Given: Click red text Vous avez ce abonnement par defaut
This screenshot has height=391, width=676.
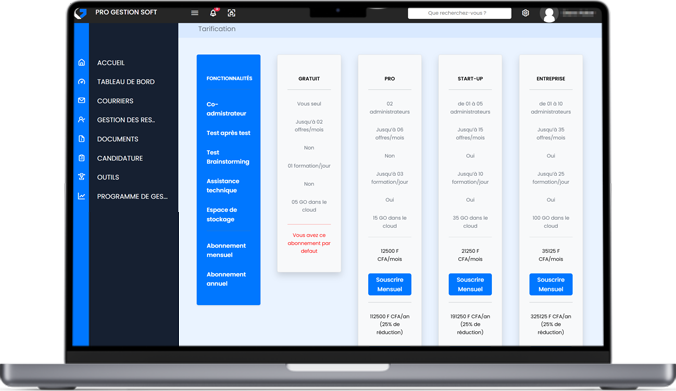Looking at the screenshot, I should tap(309, 243).
